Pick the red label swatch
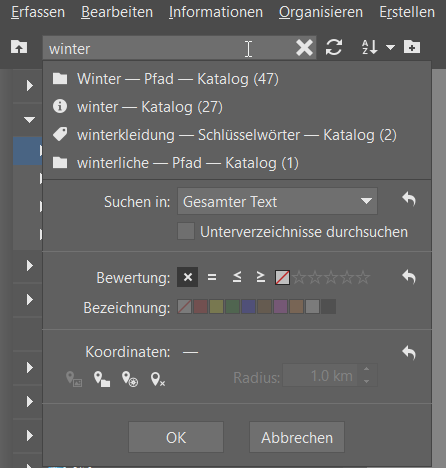446x468 pixels. point(200,307)
